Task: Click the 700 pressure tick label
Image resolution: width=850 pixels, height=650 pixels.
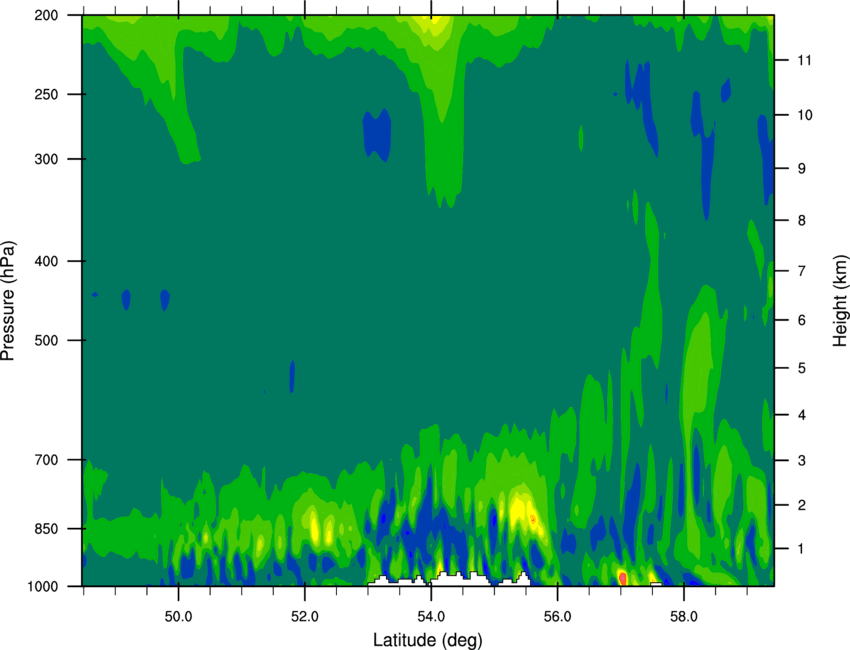Action: click(46, 460)
